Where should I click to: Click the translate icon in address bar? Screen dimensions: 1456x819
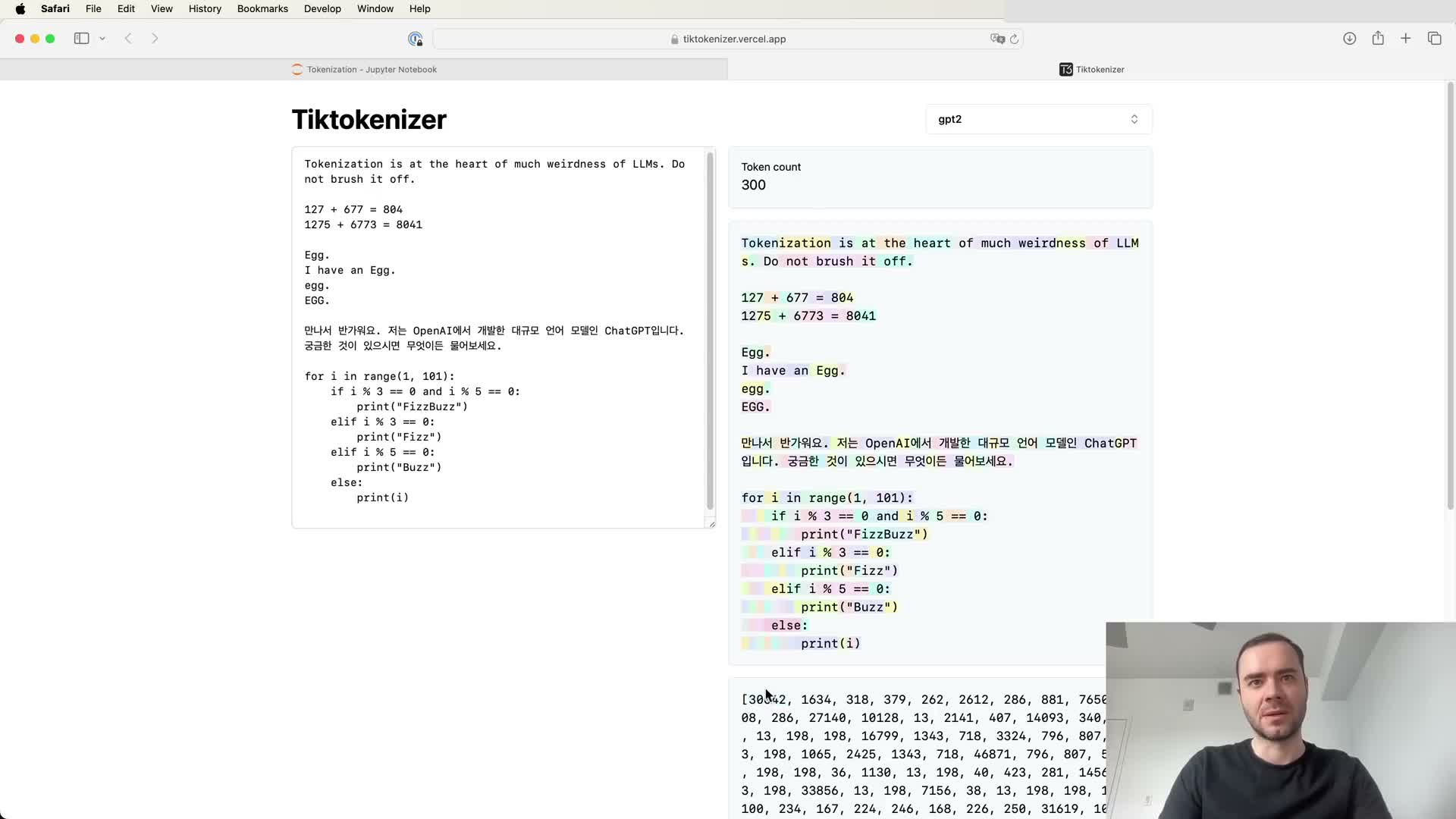point(996,39)
